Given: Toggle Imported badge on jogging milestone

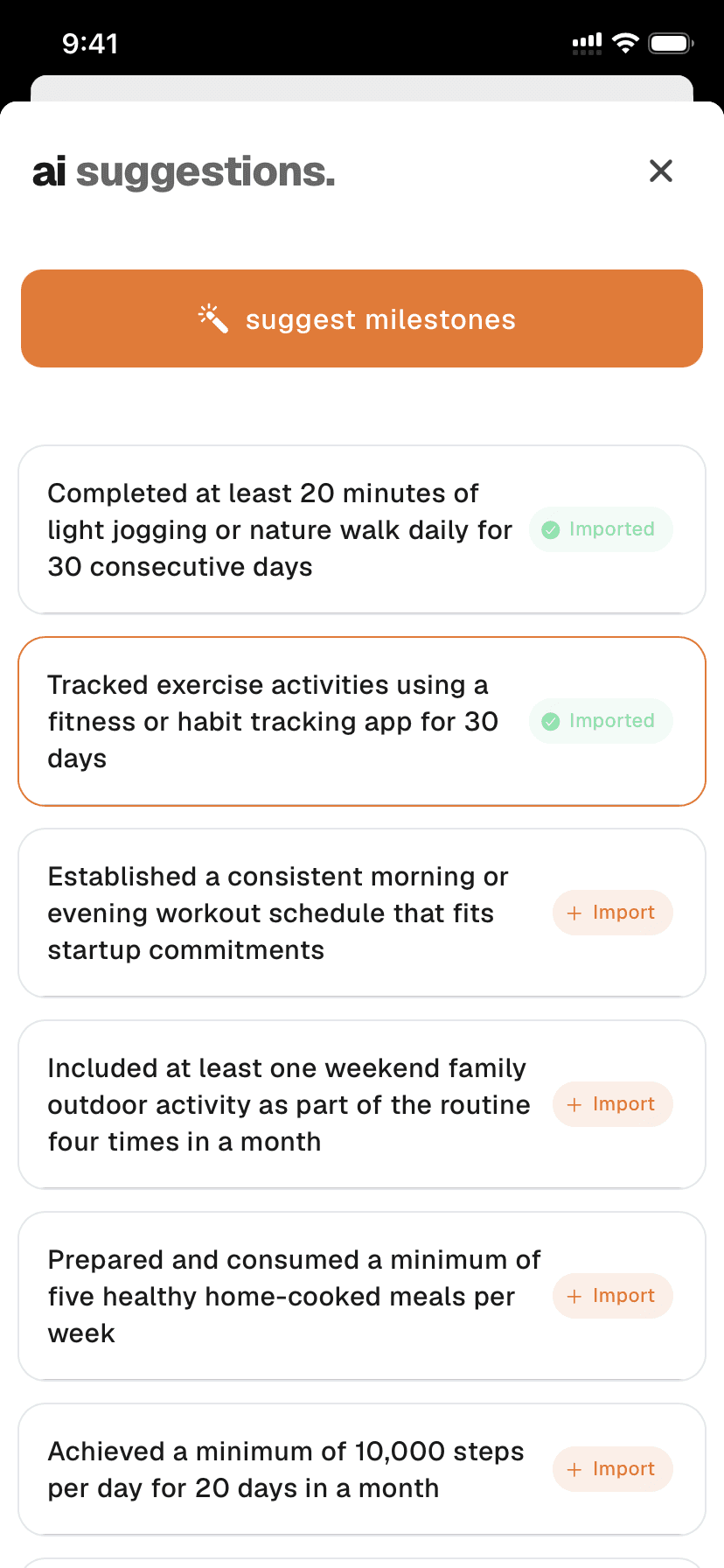Looking at the screenshot, I should coord(601,529).
